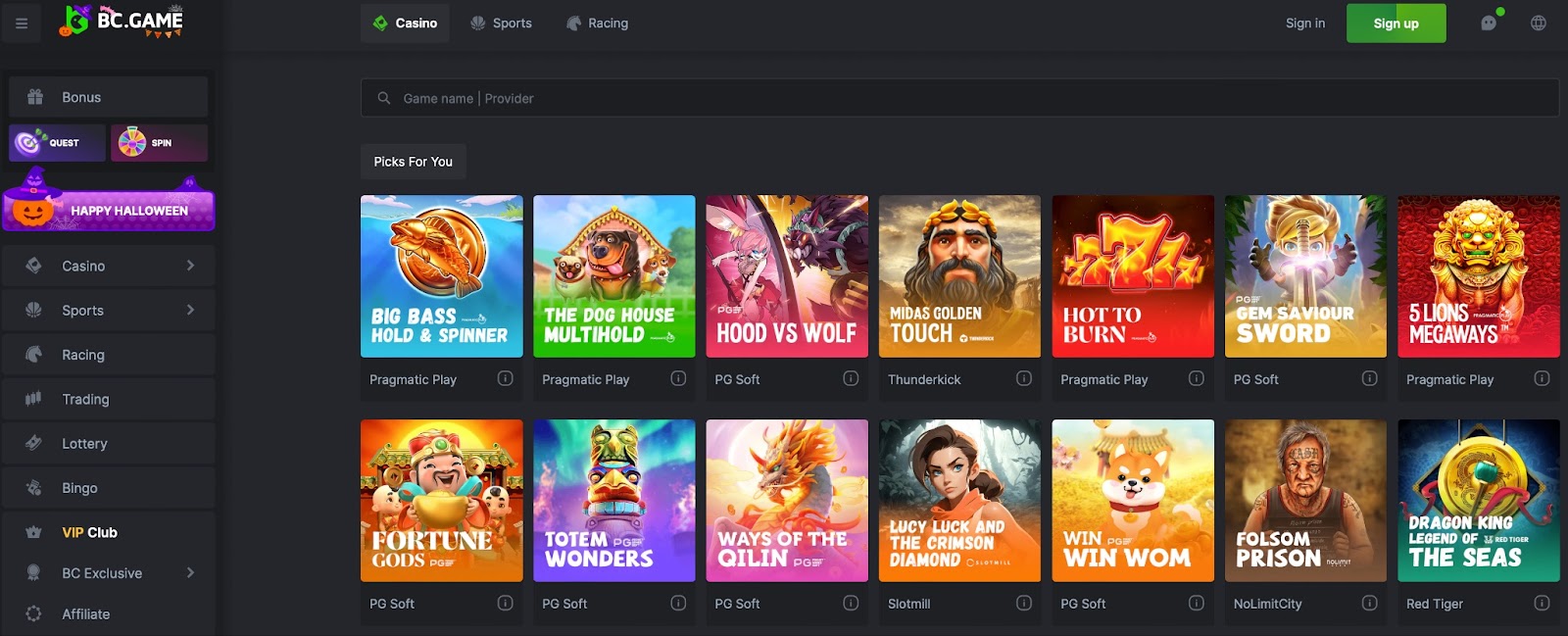
Task: Open info icon for Dragon King Legend
Action: tap(1542, 603)
